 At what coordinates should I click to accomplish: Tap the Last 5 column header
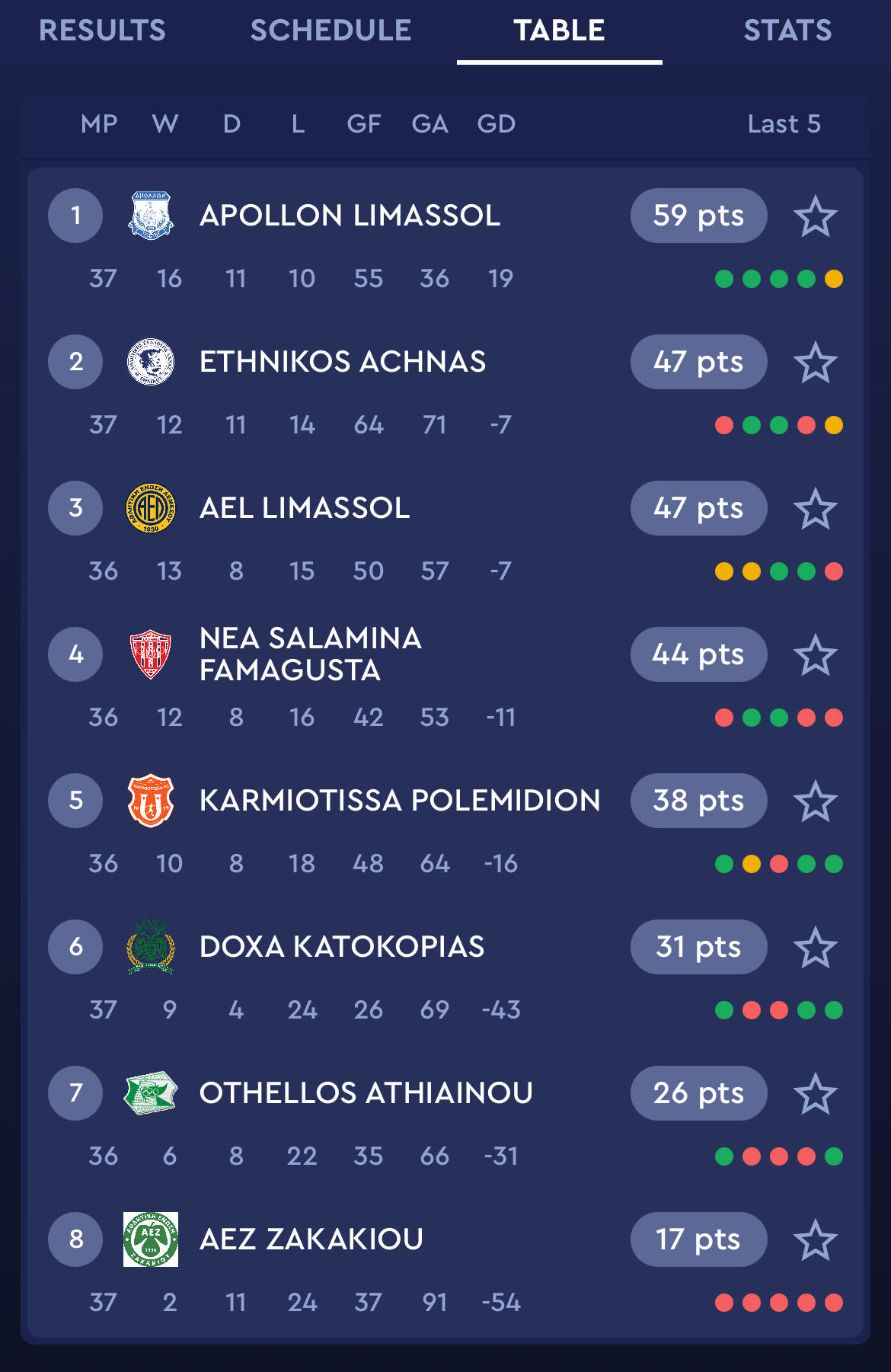[784, 123]
